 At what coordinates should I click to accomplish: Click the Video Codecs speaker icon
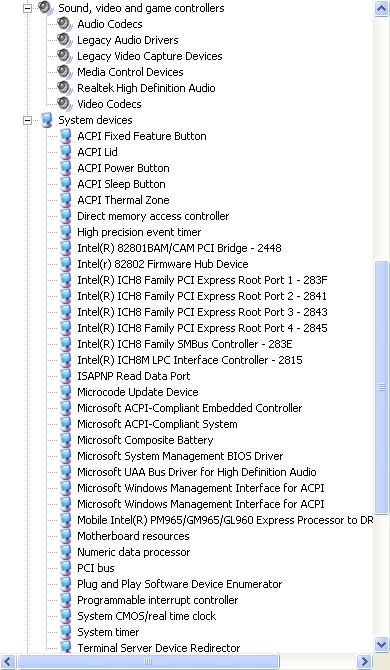tap(65, 104)
